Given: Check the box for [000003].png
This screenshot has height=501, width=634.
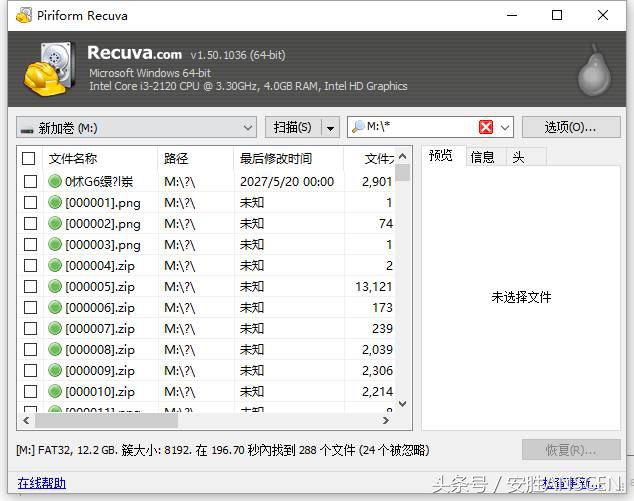Looking at the screenshot, I should pyautogui.click(x=30, y=244).
